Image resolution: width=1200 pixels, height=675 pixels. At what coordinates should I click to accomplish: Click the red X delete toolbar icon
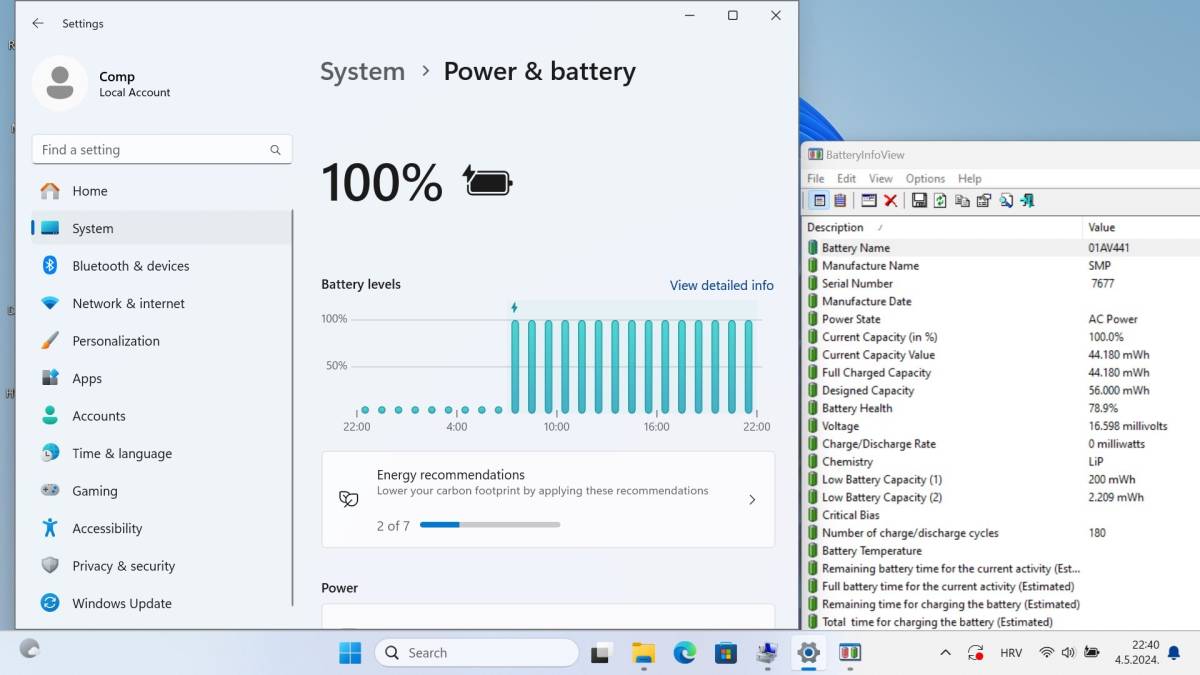click(x=890, y=200)
